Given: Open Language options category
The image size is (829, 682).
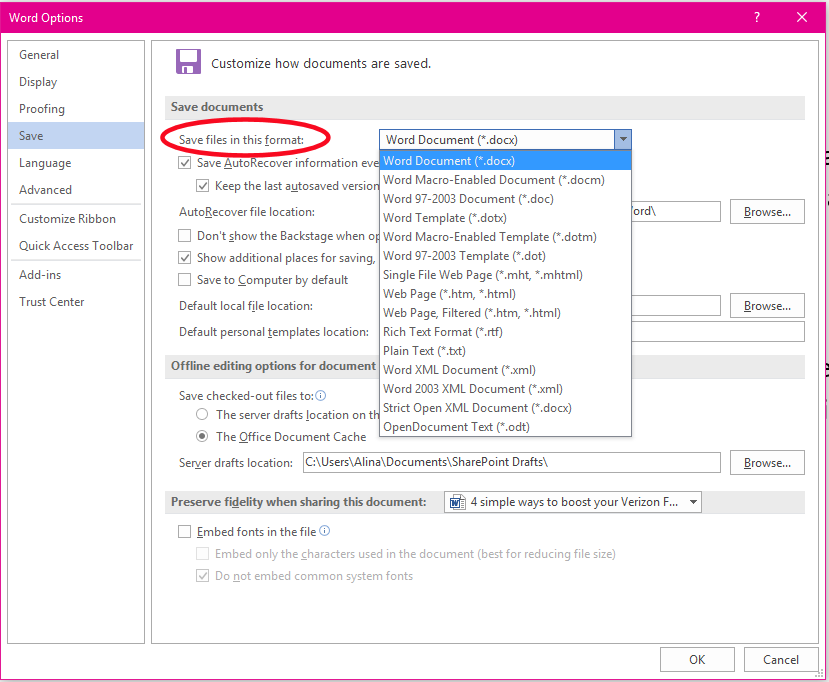Looking at the screenshot, I should click(x=76, y=162).
